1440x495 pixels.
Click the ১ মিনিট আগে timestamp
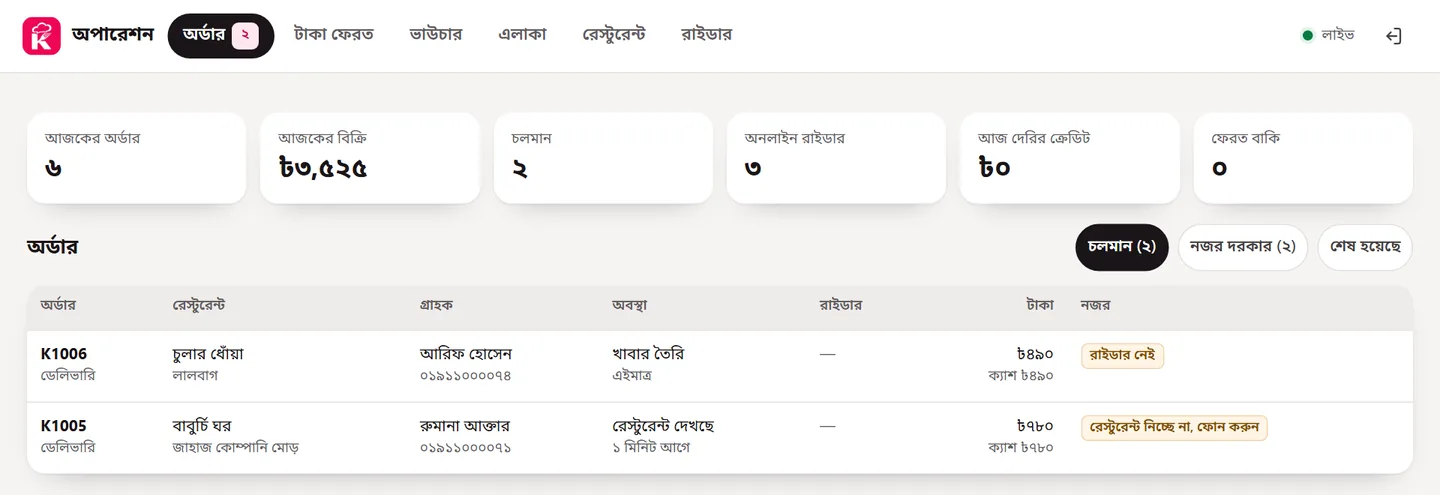point(651,448)
